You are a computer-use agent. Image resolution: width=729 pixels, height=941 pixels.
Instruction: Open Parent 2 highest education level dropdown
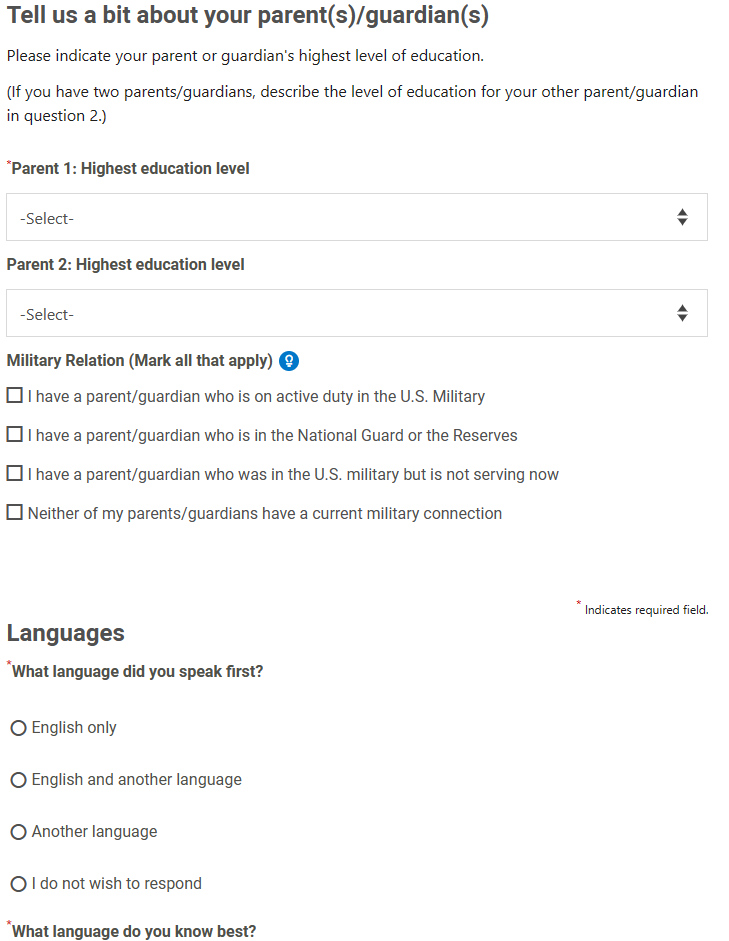click(x=357, y=313)
